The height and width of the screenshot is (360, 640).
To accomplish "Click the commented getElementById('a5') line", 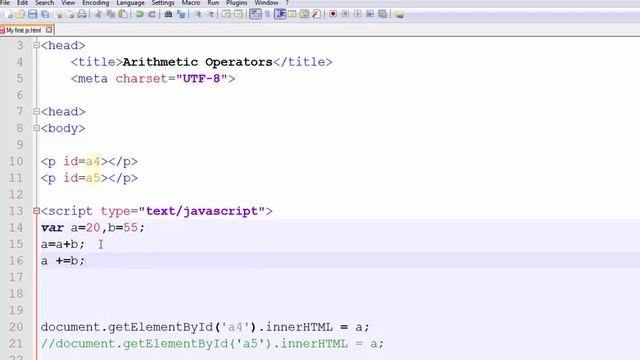I will coord(212,344).
